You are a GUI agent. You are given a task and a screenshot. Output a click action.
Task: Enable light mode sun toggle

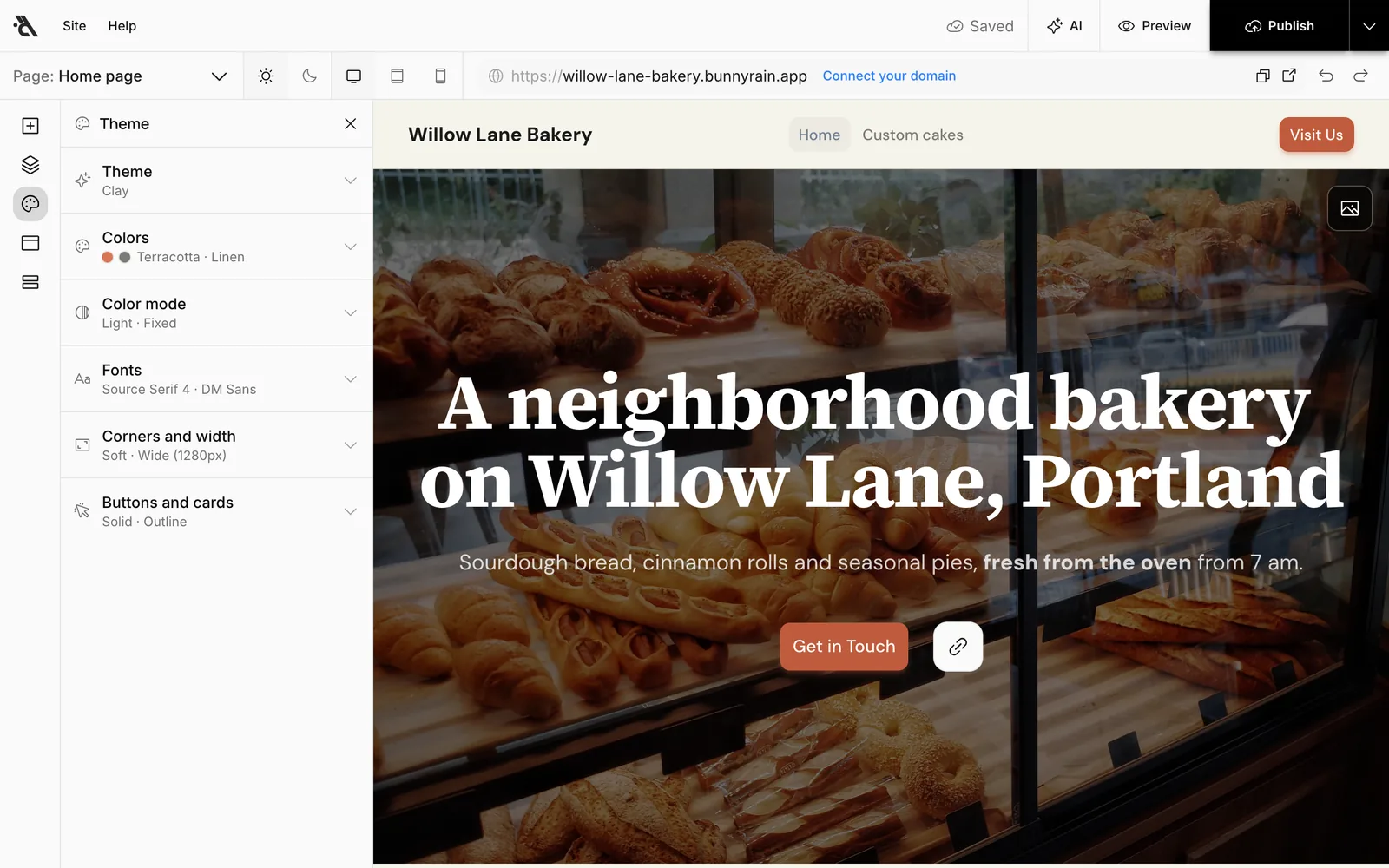[x=266, y=76]
